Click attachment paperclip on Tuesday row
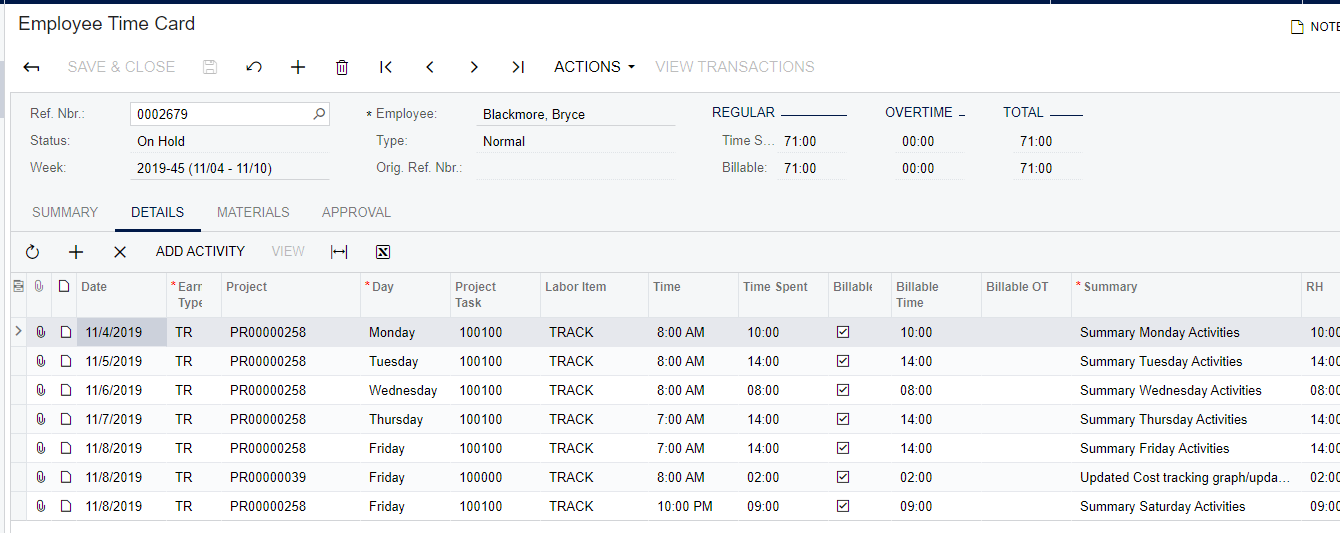 (x=41, y=361)
